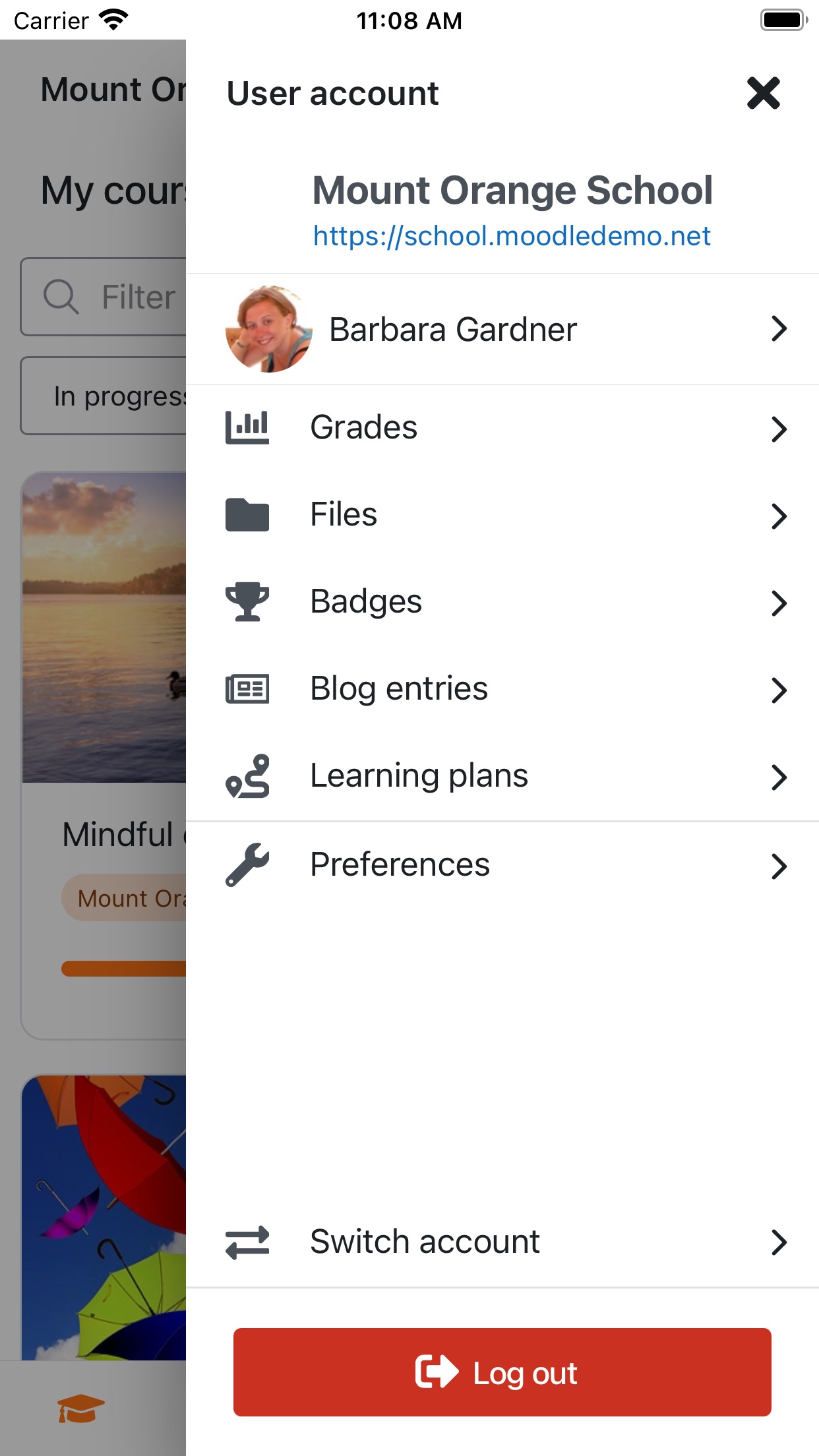Open Blog entries from the menu
This screenshot has width=819, height=1456.
pos(399,689)
